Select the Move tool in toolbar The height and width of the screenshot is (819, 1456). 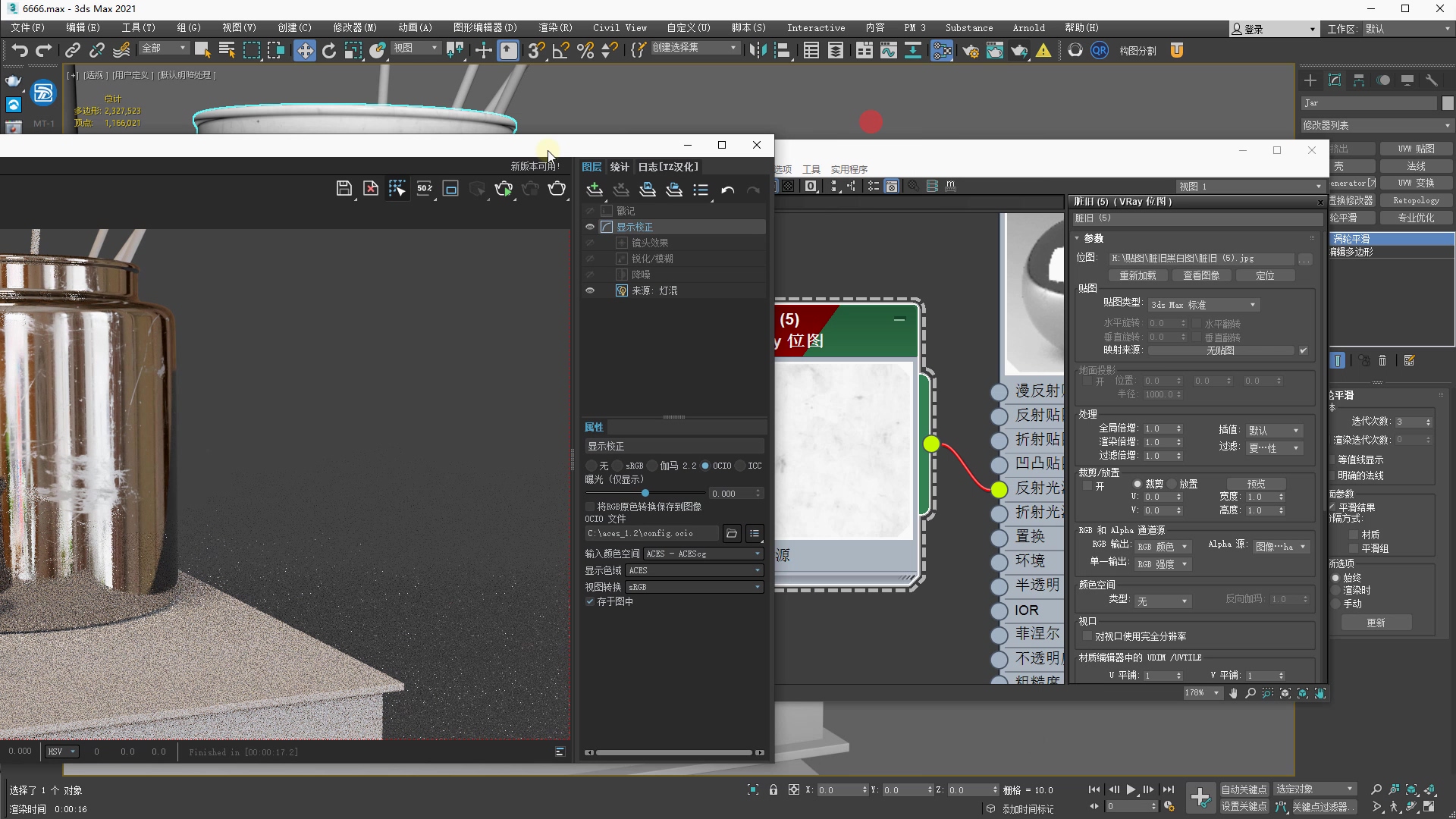(304, 51)
